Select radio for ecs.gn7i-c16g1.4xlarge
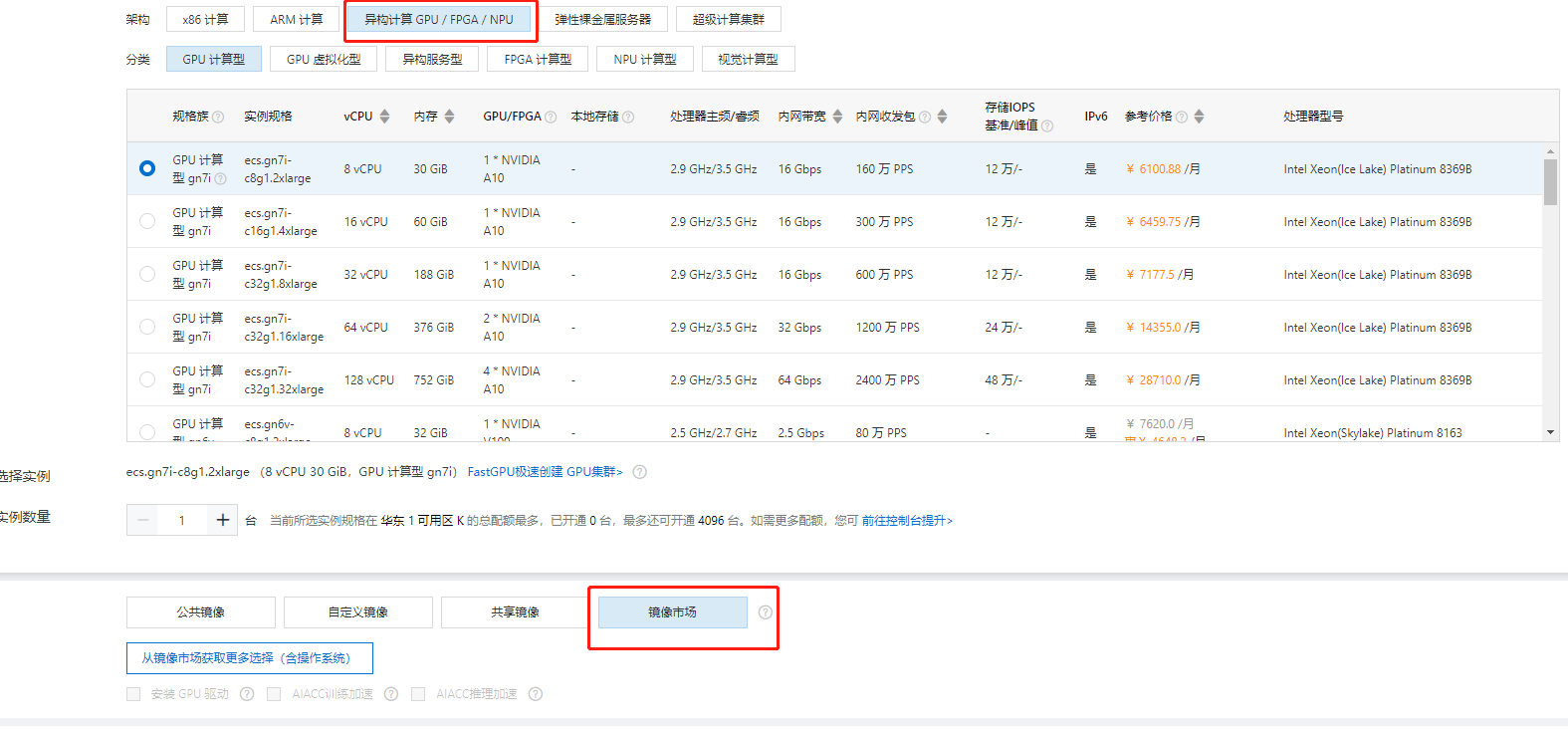This screenshot has height=729, width=1568. pos(147,221)
